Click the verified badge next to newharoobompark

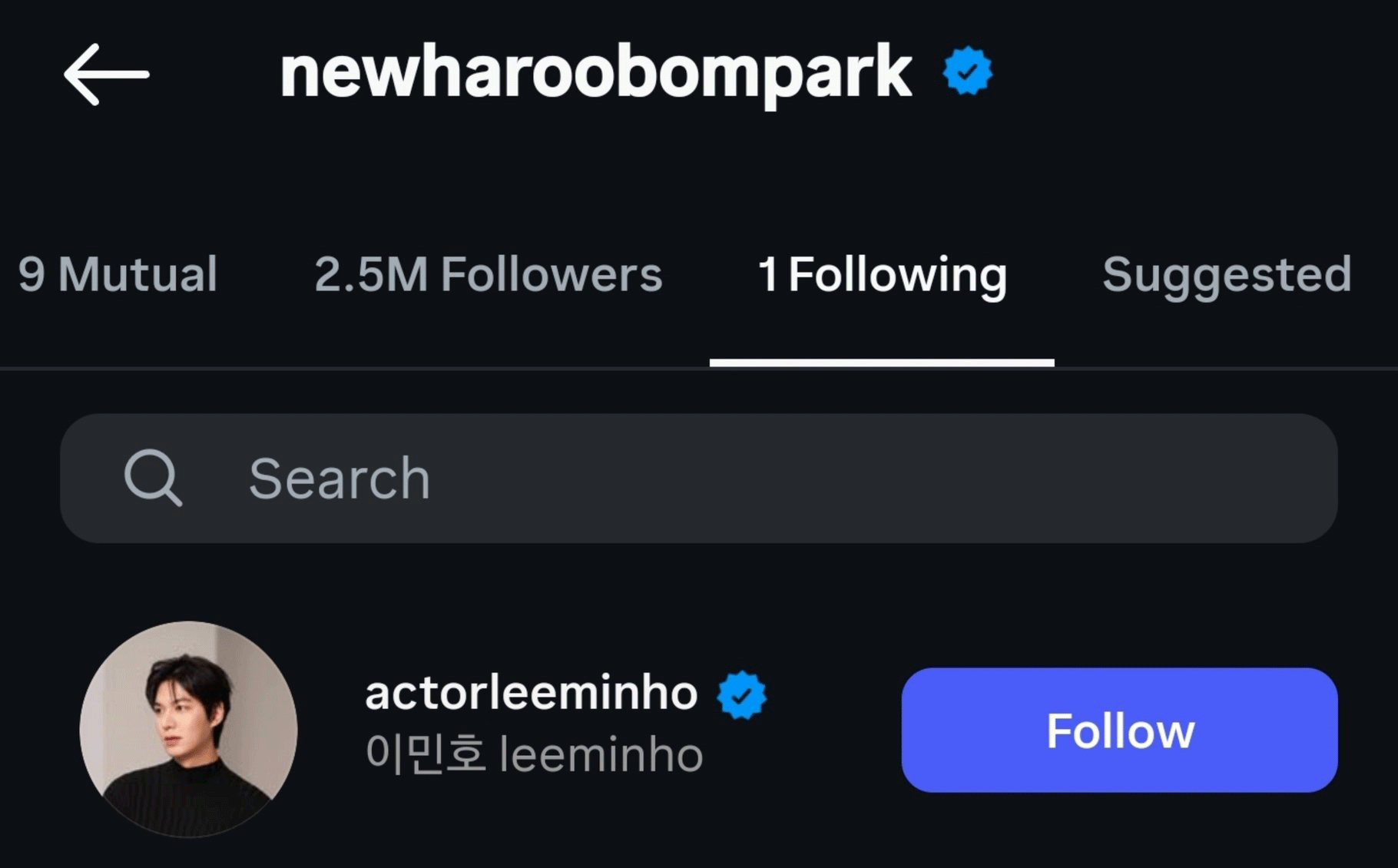[x=966, y=70]
